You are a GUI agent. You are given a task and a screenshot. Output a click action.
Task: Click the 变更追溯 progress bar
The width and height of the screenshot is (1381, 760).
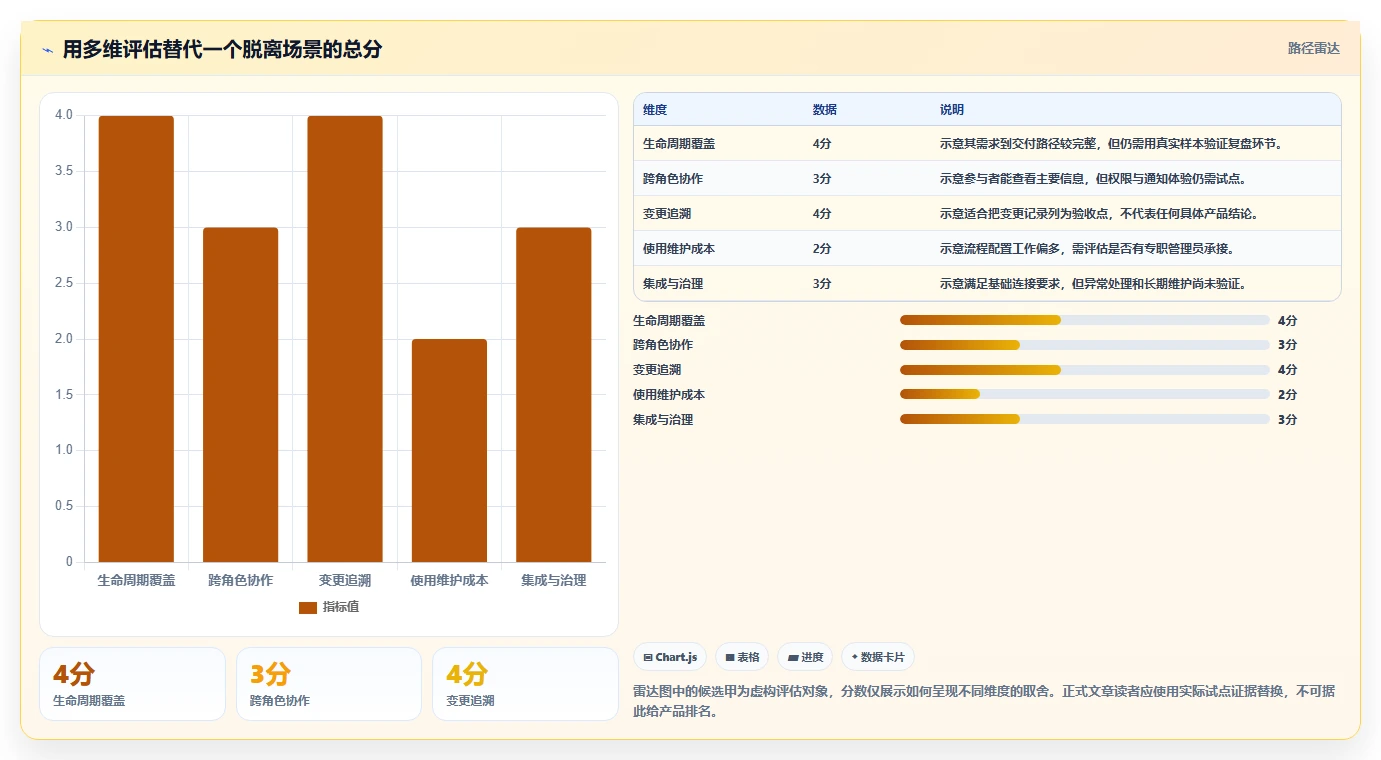click(1085, 370)
